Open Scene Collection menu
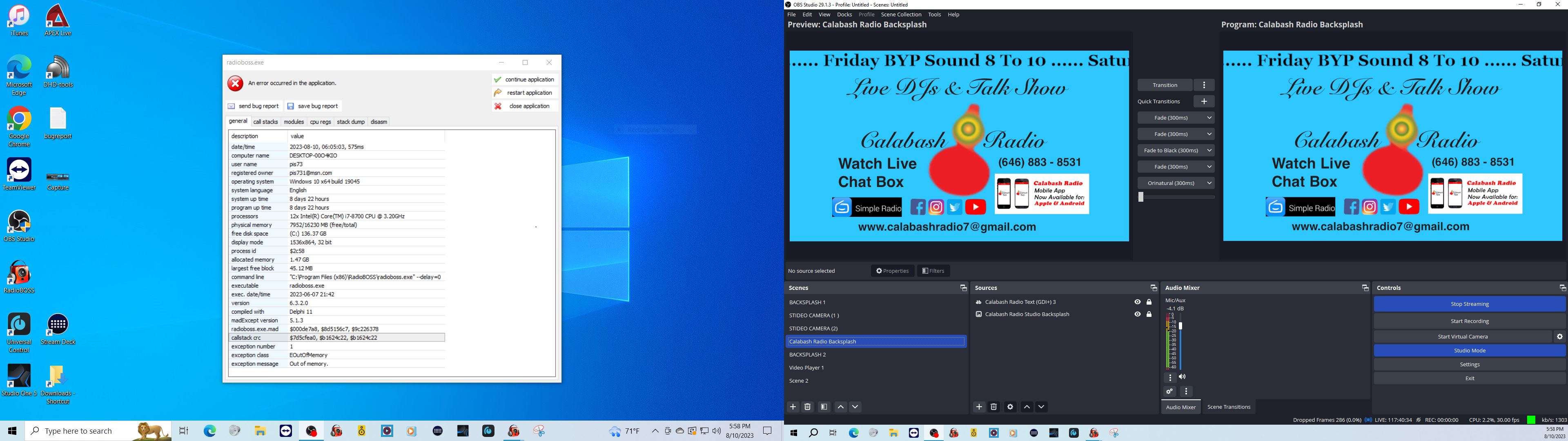Viewport: 1568px width, 441px height. (x=901, y=15)
